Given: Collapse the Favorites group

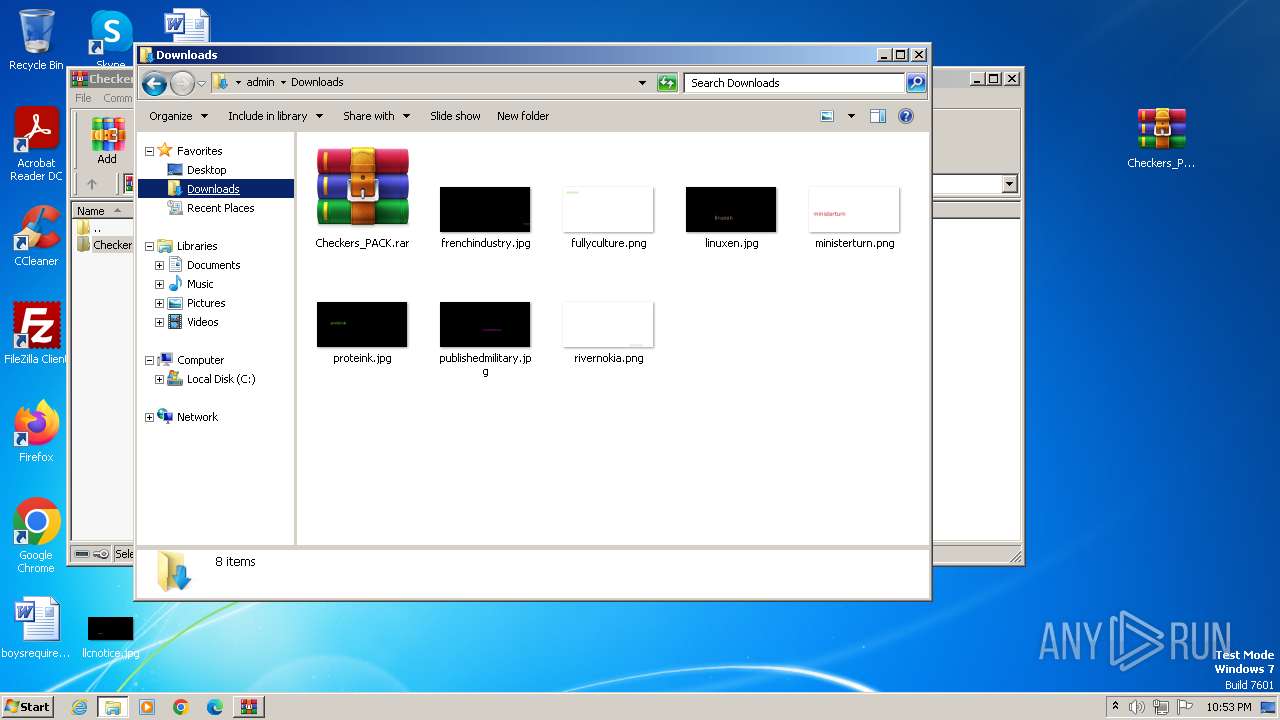Looking at the screenshot, I should click(149, 151).
